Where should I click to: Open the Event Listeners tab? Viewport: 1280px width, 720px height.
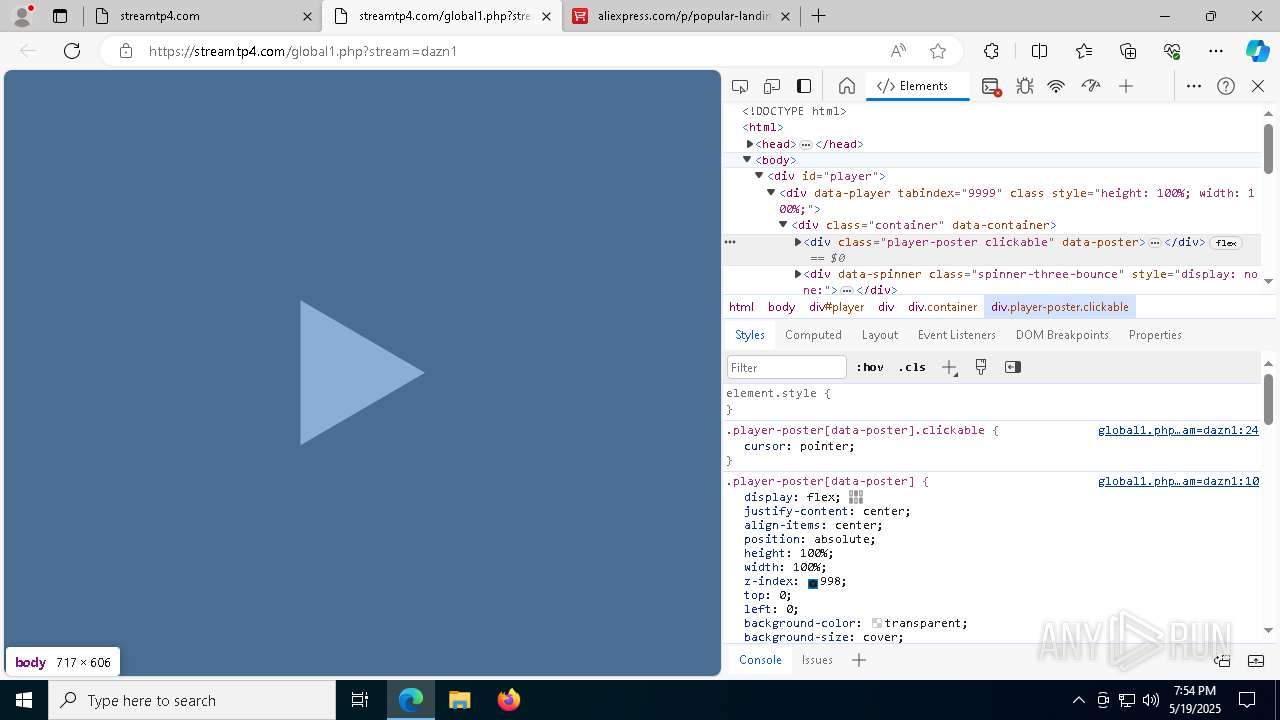pos(957,335)
